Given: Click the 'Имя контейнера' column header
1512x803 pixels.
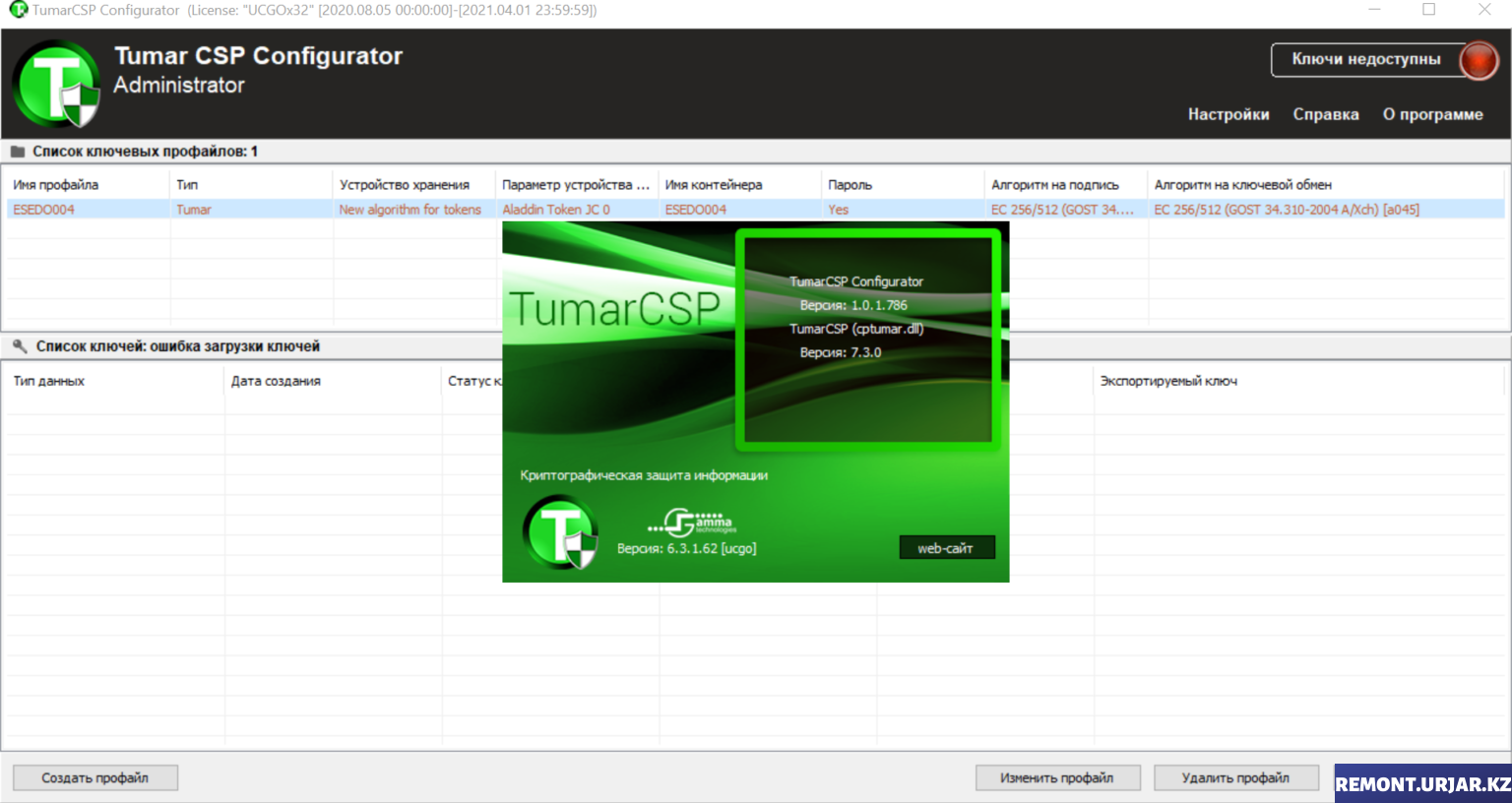Looking at the screenshot, I should coord(714,185).
